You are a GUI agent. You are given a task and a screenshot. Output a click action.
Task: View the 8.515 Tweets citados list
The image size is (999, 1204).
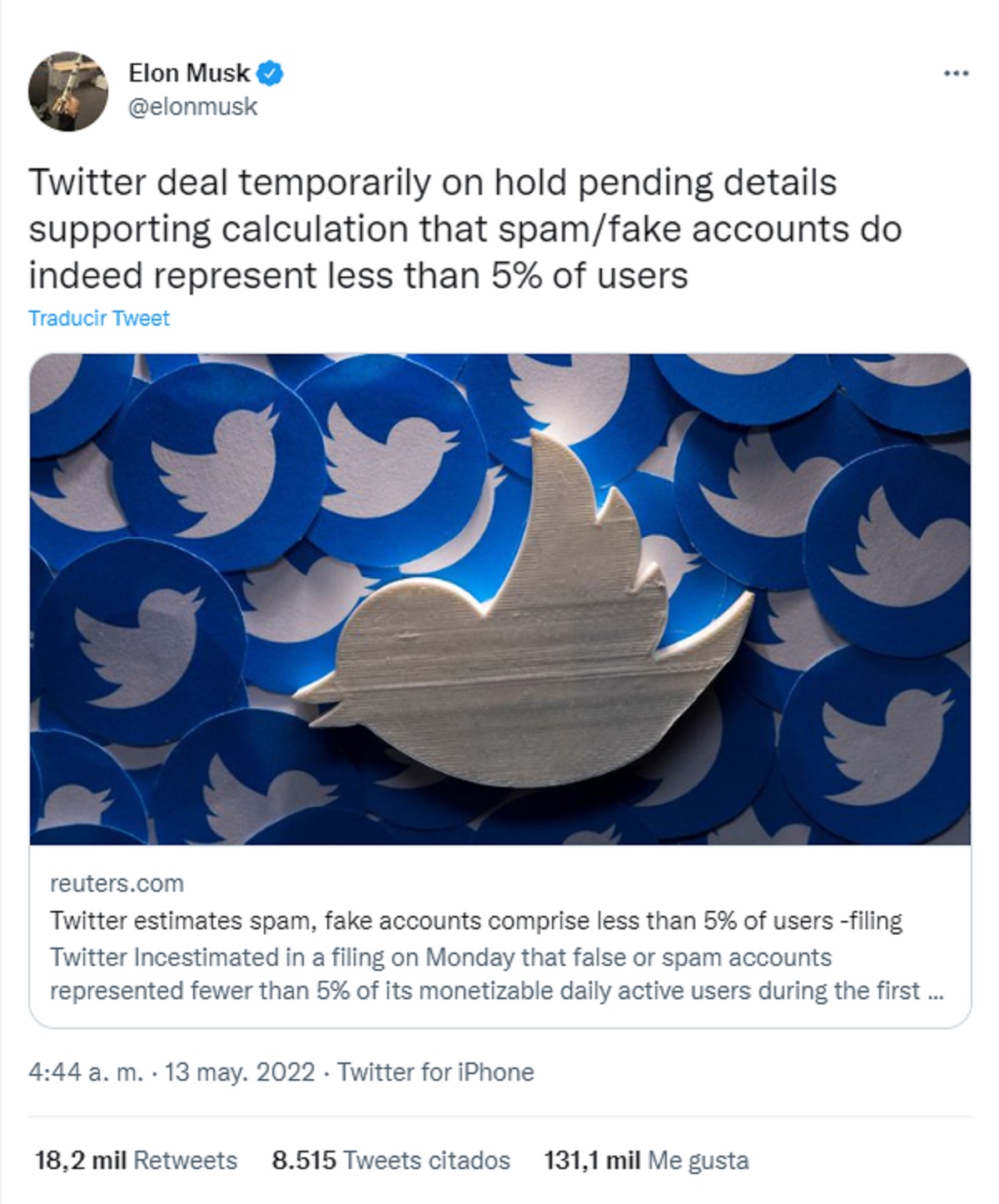pos(390,1160)
